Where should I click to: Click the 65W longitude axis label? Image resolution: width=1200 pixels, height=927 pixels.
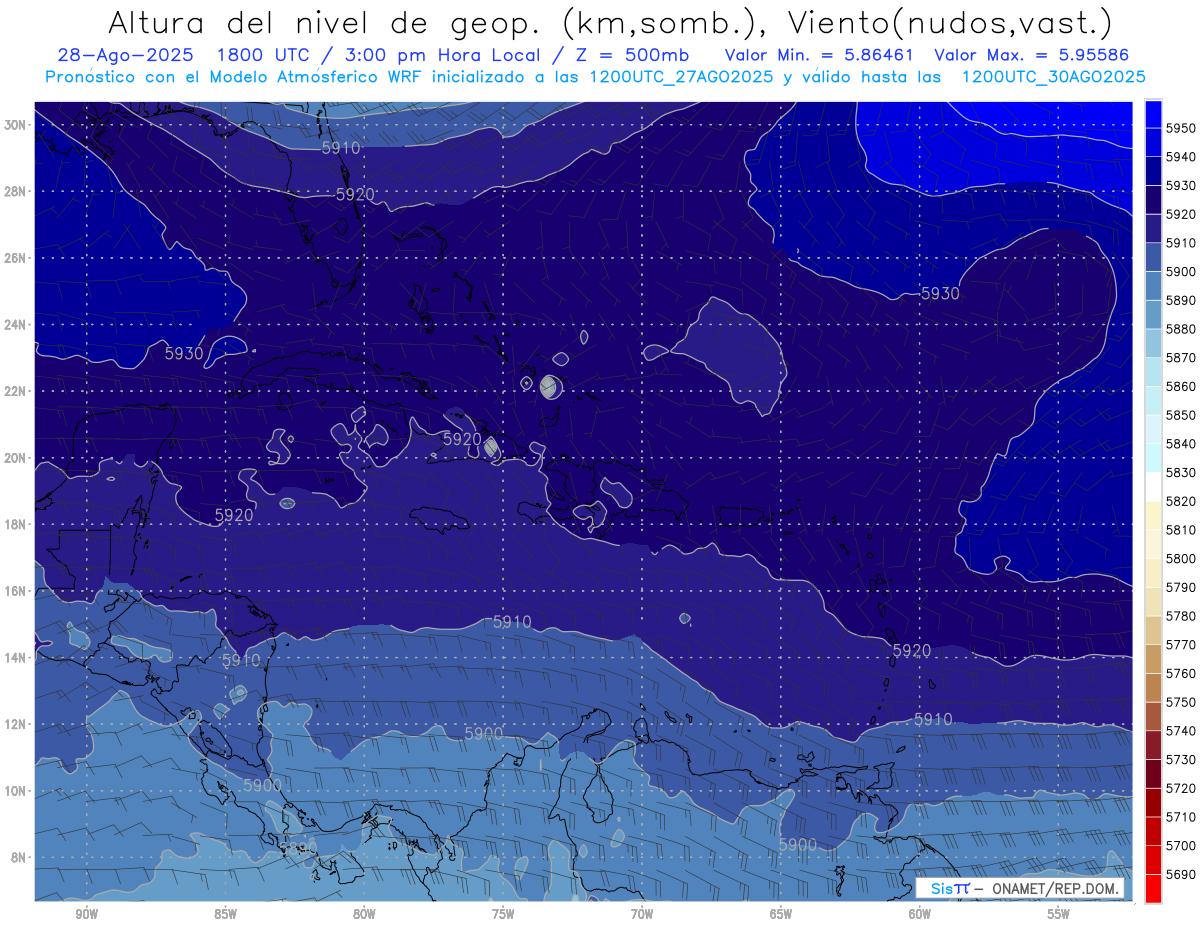tap(781, 914)
